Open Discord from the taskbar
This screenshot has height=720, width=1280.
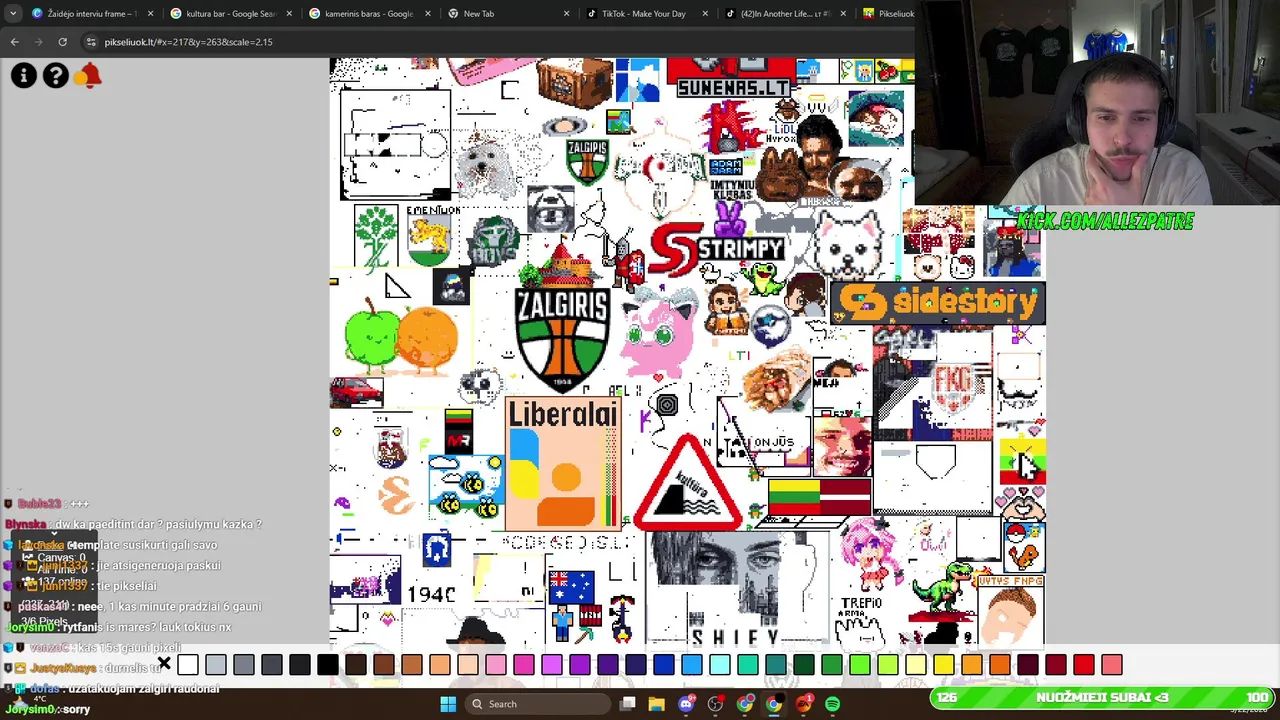click(686, 704)
